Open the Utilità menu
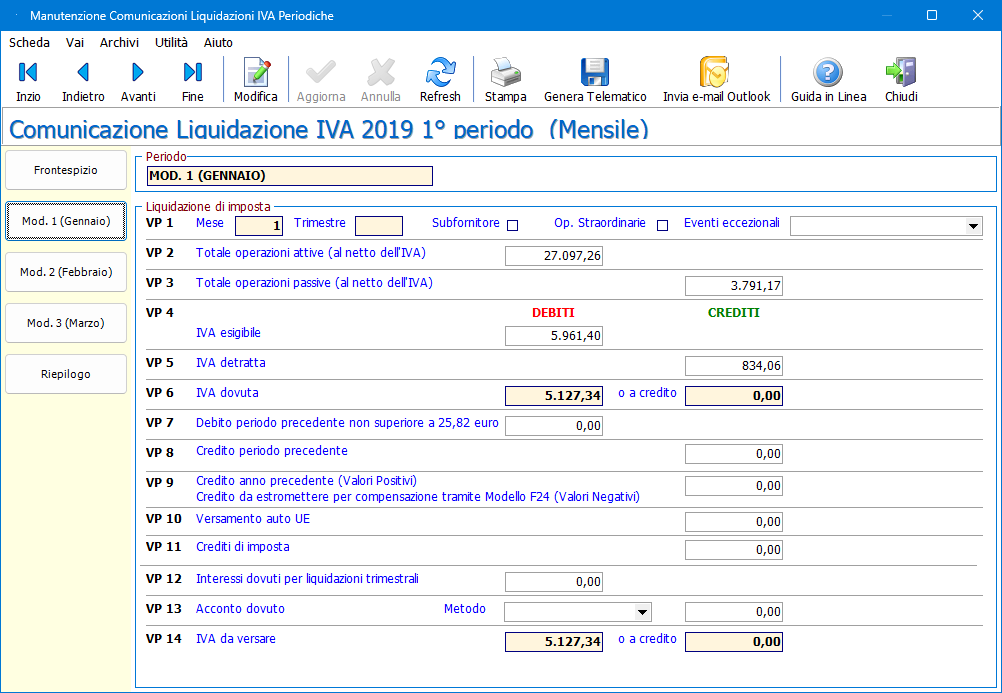This screenshot has height=693, width=1002. click(171, 42)
